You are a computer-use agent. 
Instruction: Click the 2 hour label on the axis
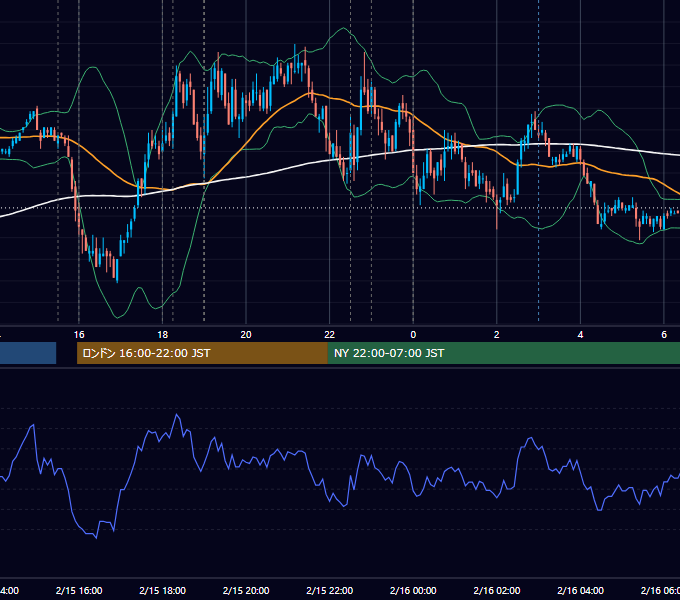click(x=497, y=334)
